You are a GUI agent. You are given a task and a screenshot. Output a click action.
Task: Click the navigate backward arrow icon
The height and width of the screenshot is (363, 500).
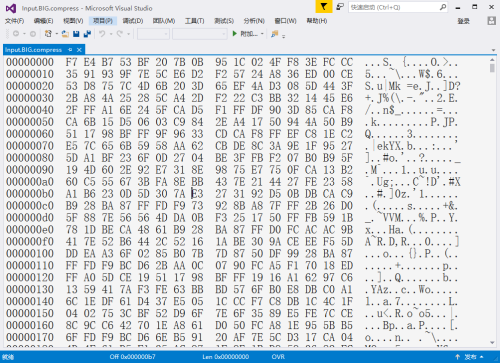(16, 34)
